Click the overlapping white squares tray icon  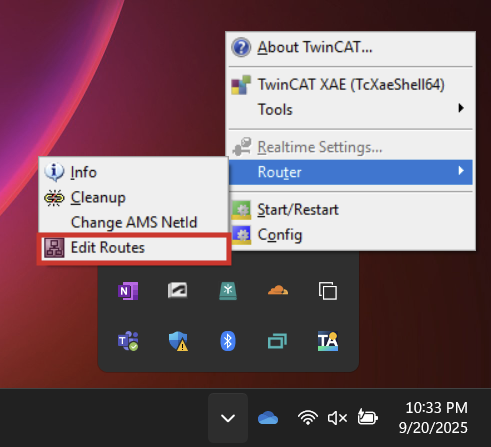328,291
